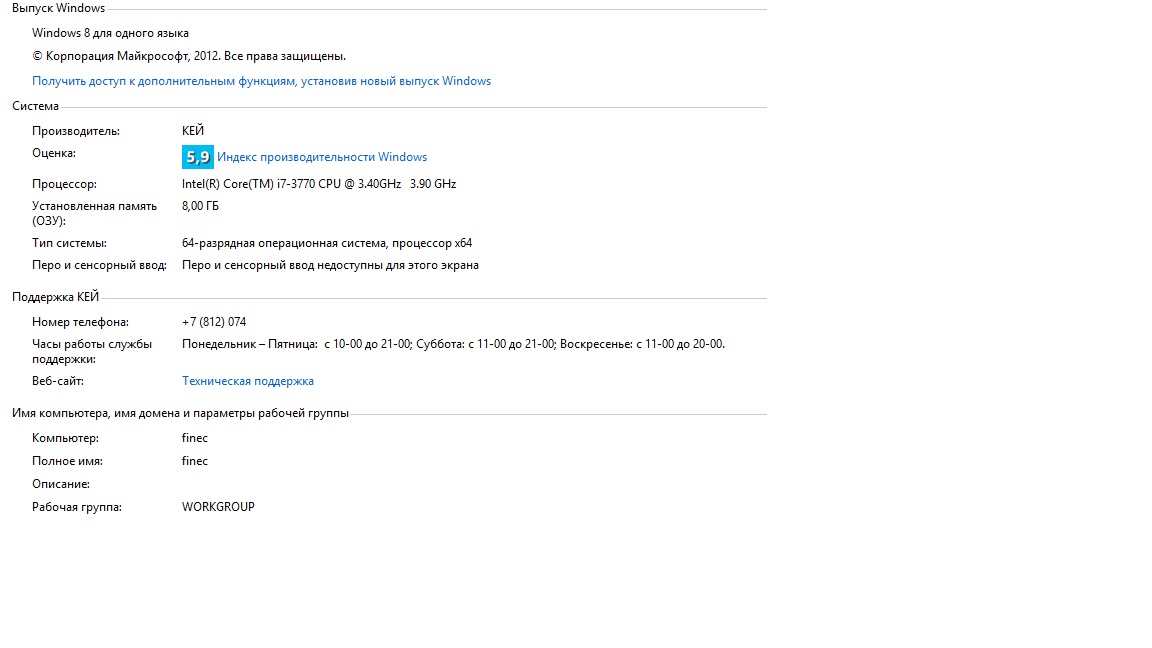
Task: Click the 8,00 ГБ installed memory value
Action: 200,206
